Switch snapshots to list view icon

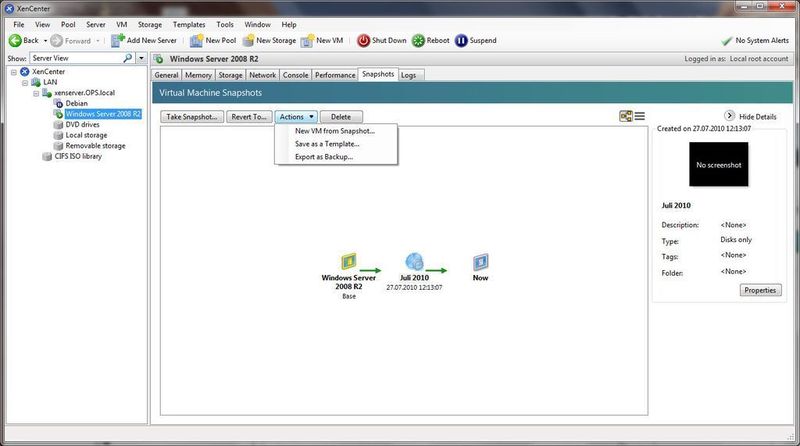pyautogui.click(x=640, y=116)
